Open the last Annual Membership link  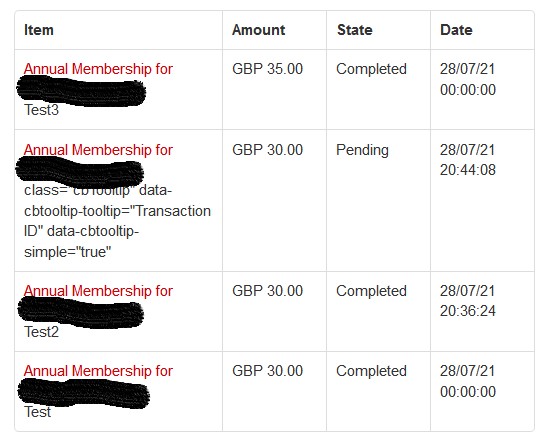[x=98, y=371]
